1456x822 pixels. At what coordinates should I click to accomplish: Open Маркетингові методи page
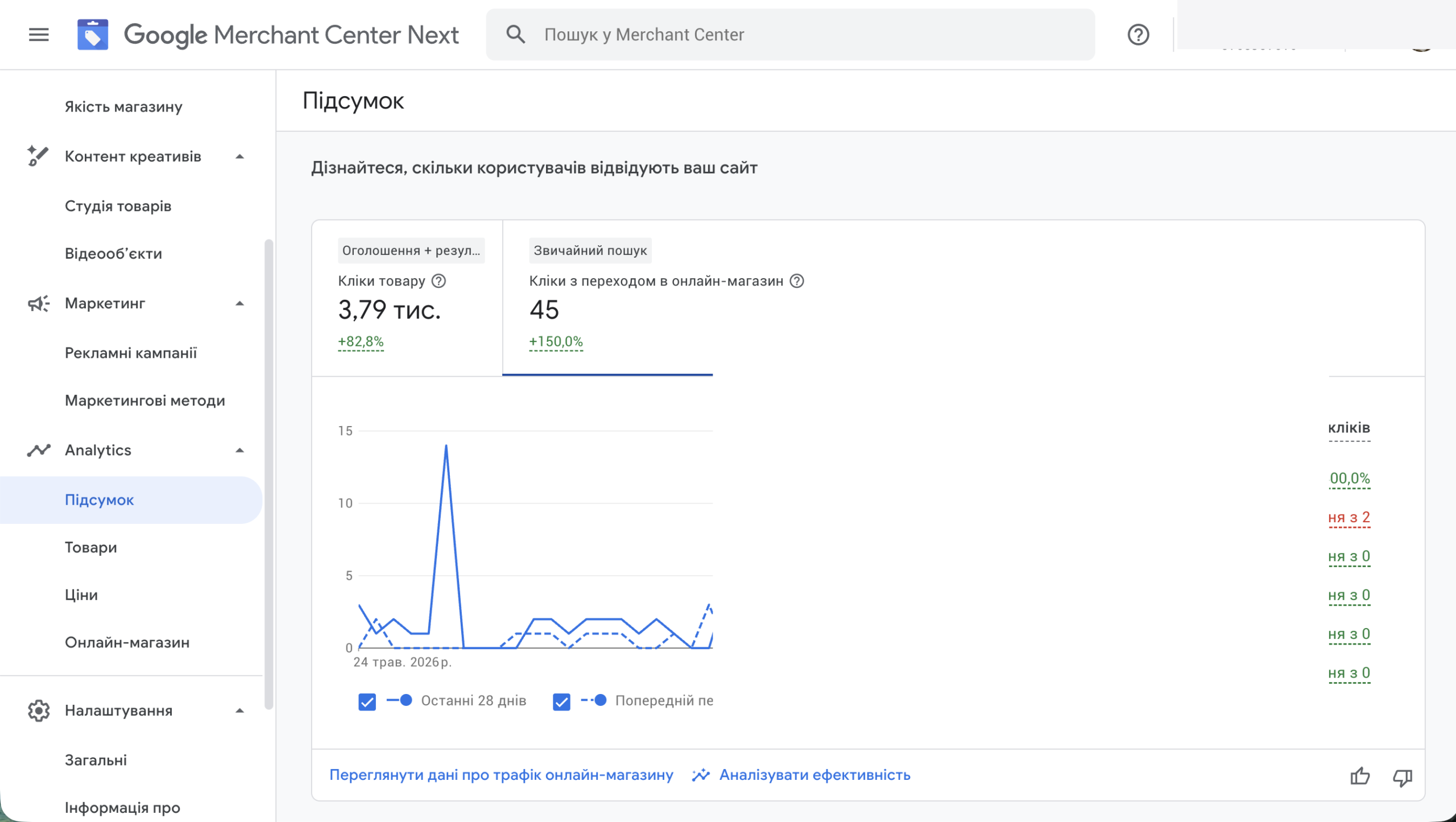pos(145,400)
